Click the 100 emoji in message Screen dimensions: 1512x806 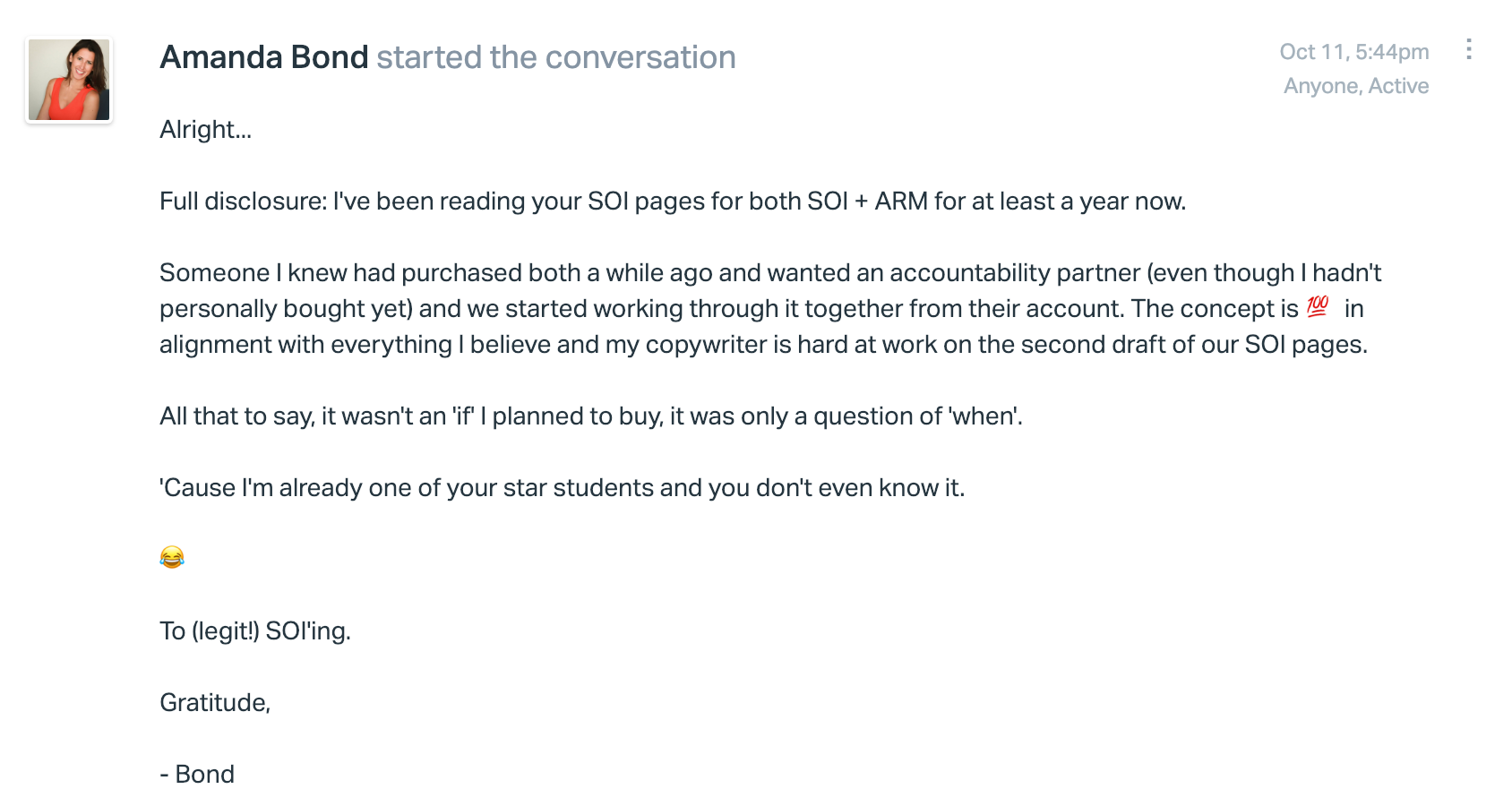(x=1318, y=306)
